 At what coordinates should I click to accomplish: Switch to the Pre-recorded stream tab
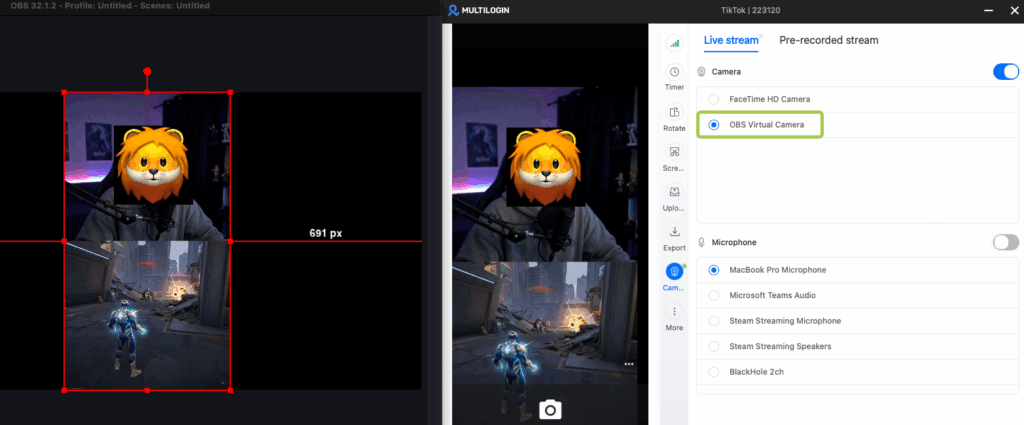click(x=829, y=40)
